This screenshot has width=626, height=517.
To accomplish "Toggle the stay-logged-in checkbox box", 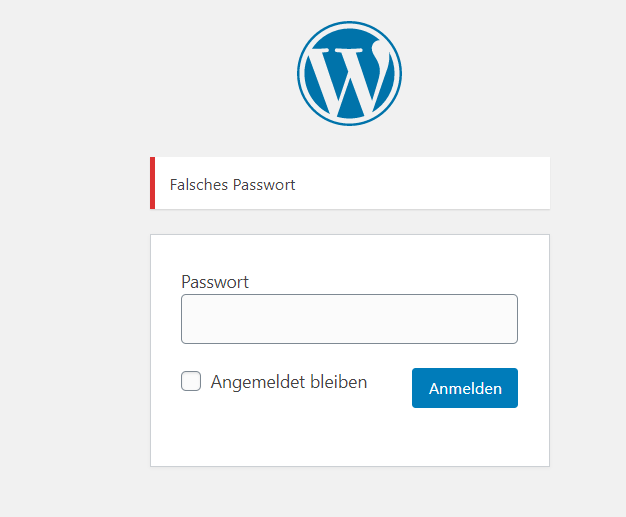I will [x=191, y=381].
